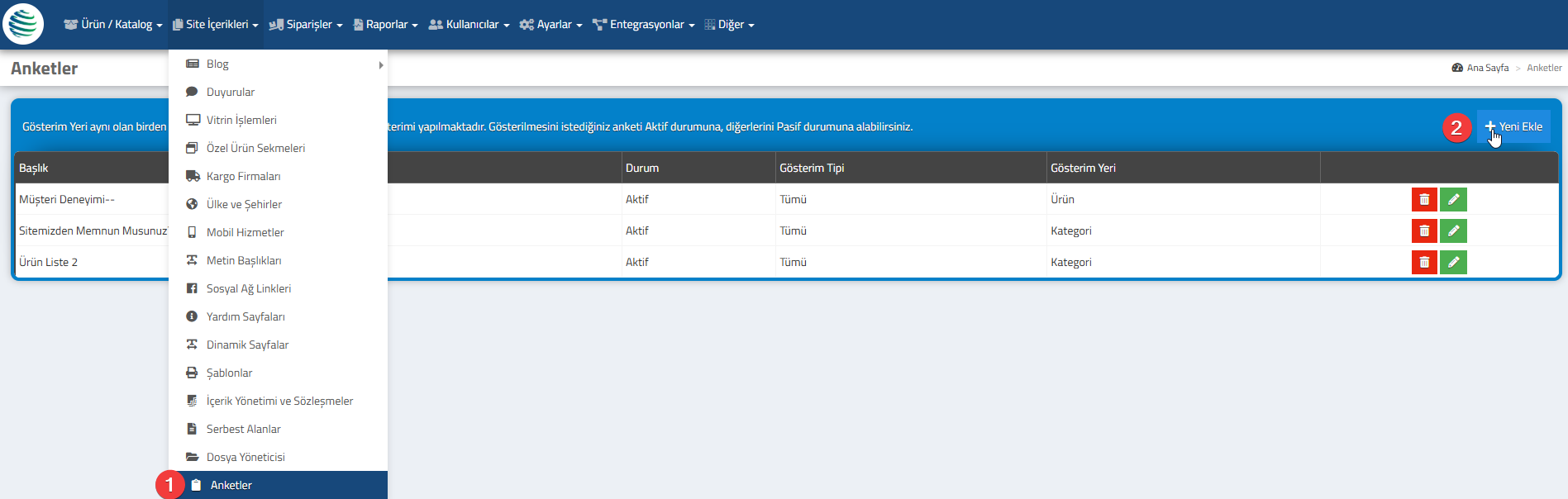Click the globe logo in top-left corner
The height and width of the screenshot is (499, 1568).
(23, 24)
